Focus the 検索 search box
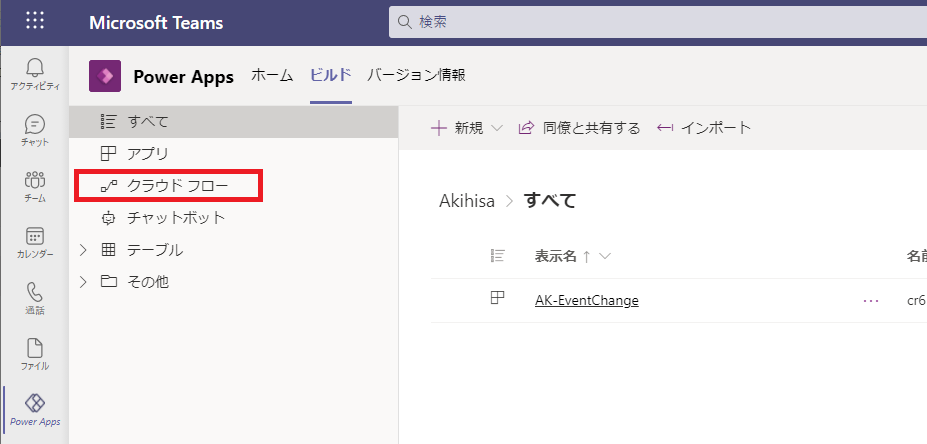The image size is (927, 444). point(657,22)
